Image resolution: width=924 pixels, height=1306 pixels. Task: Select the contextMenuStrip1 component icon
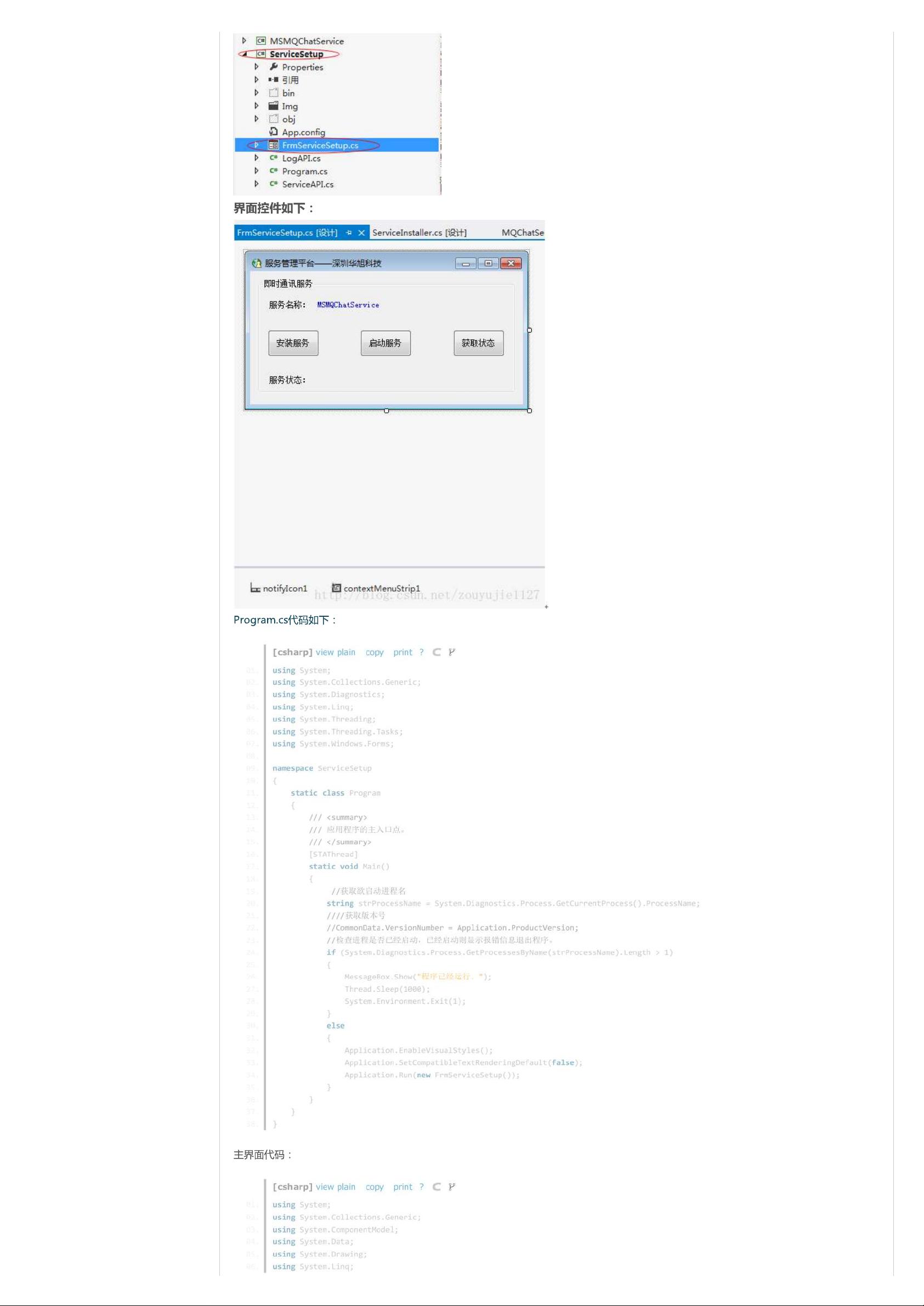336,588
